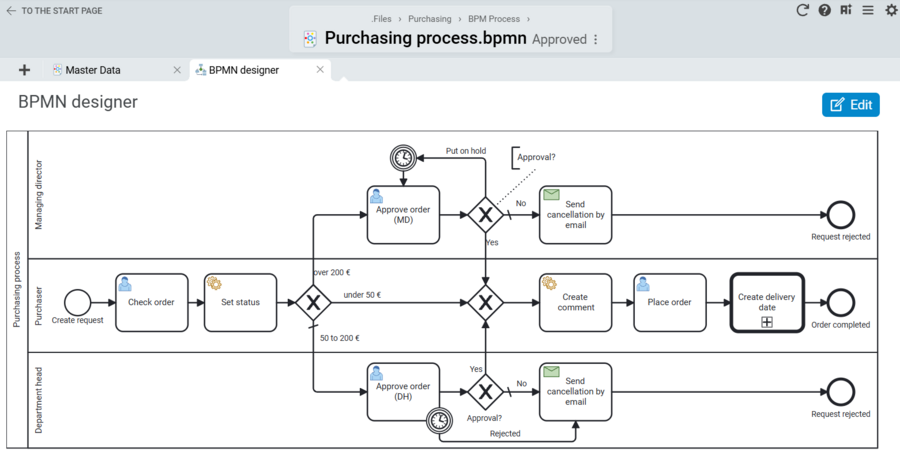The image size is (900, 456).
Task: Select Department head Send cancellation by email task
Action: click(x=576, y=392)
